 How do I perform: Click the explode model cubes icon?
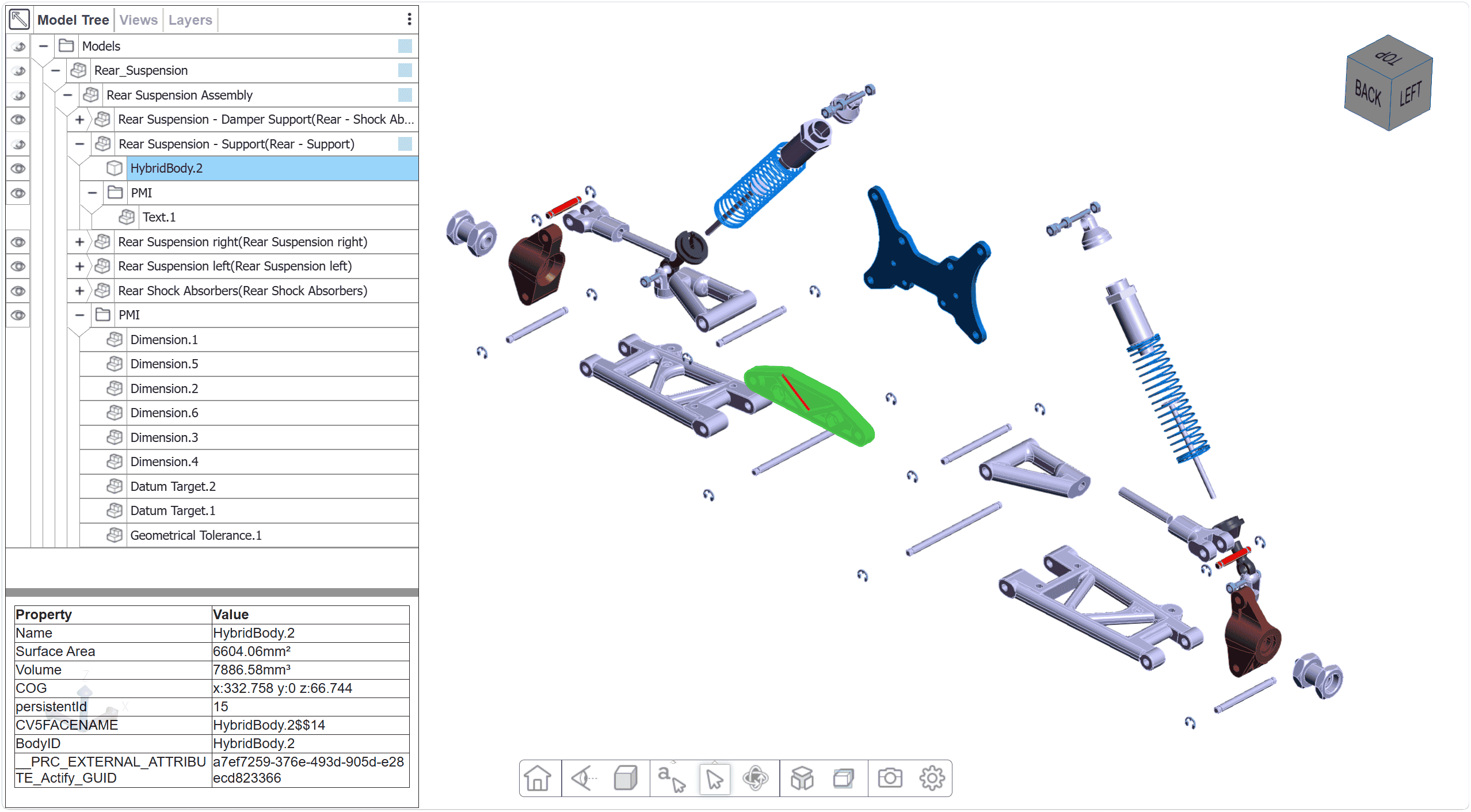pyautogui.click(x=802, y=779)
